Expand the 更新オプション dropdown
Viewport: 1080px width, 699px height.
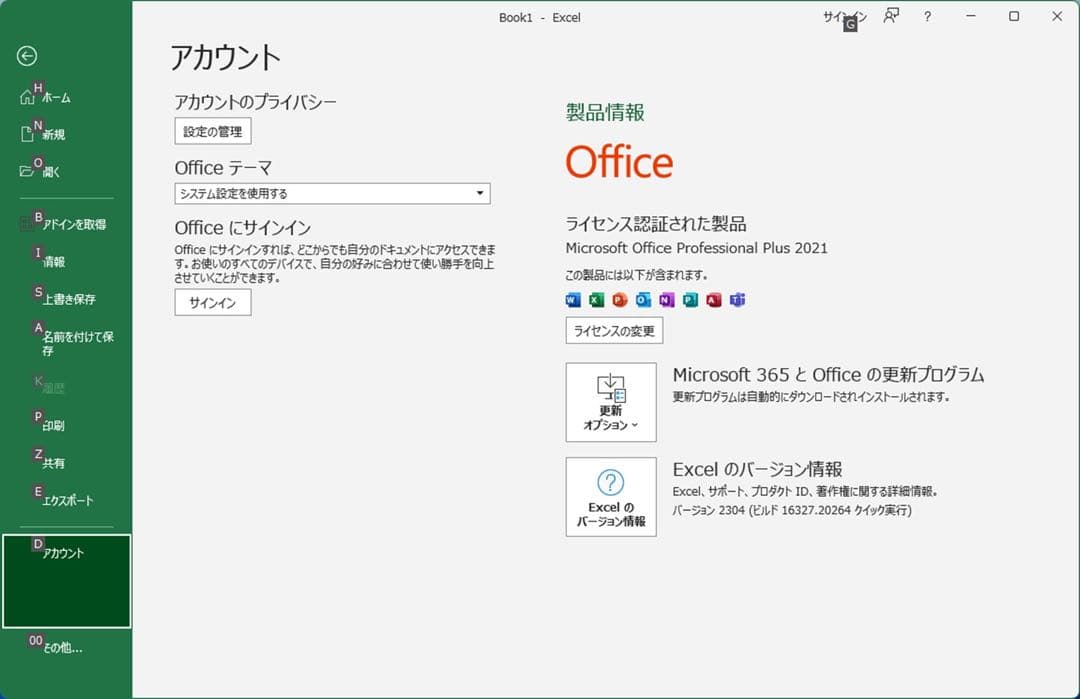[x=610, y=402]
